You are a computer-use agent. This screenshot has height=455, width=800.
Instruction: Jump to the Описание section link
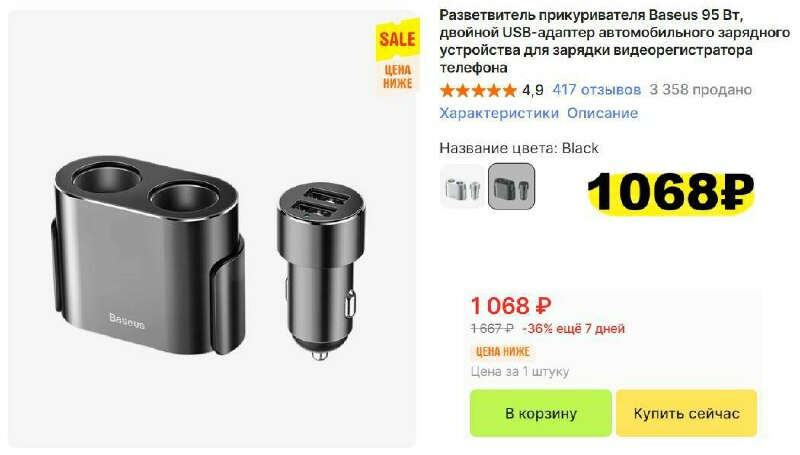tap(603, 113)
